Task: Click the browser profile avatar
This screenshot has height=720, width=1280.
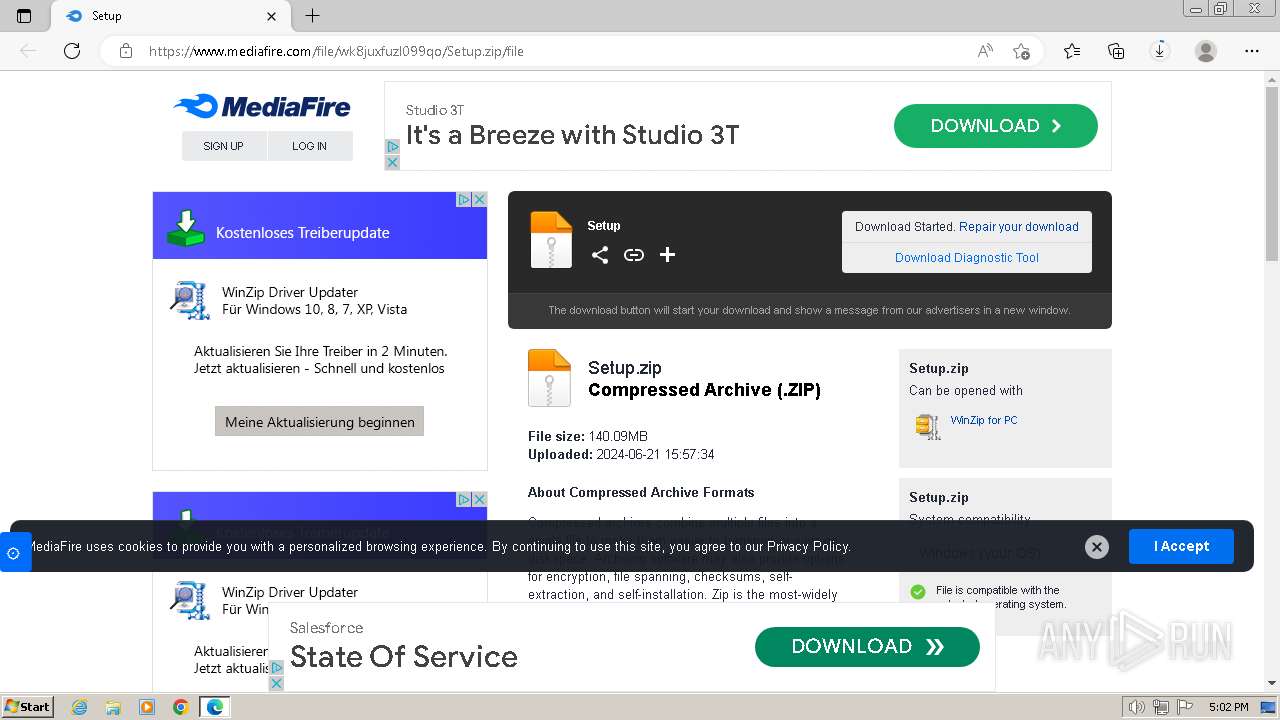Action: point(1206,51)
